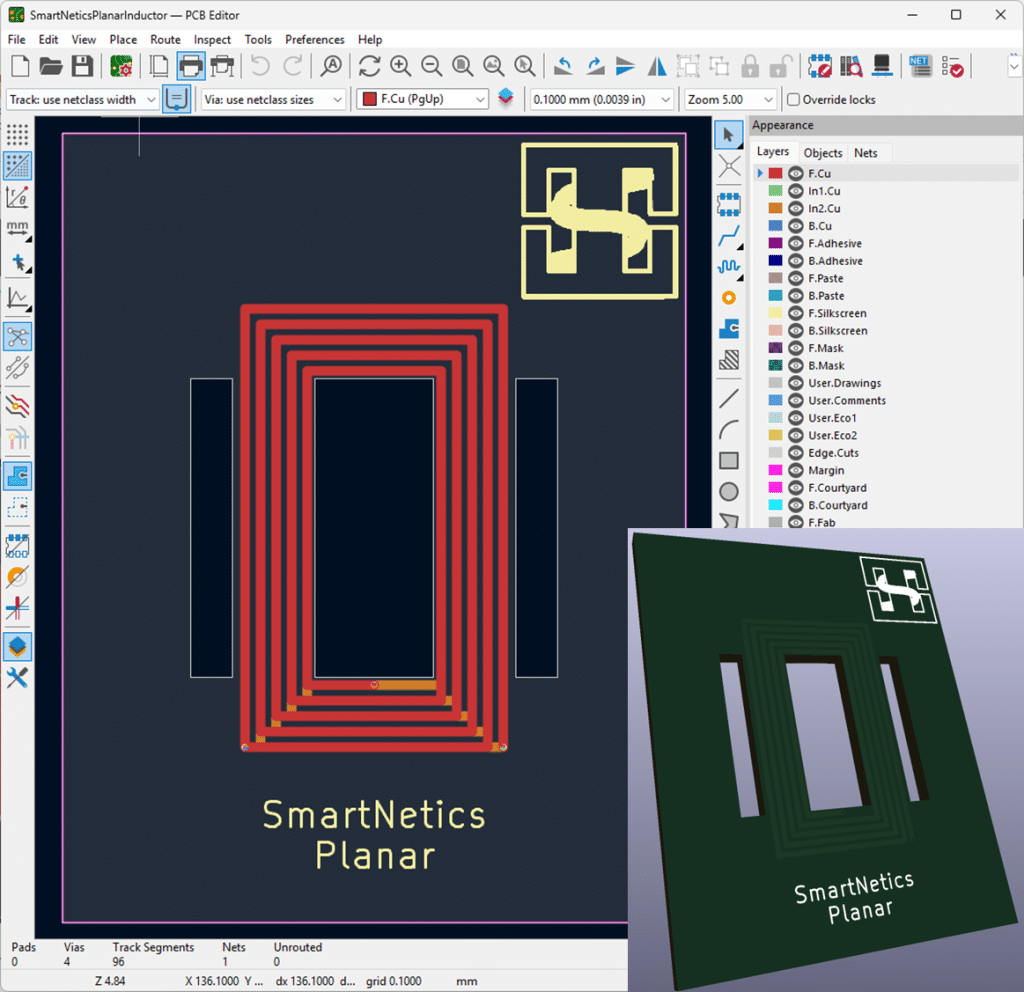Viewport: 1024px width, 992px height.
Task: Switch to the Nets tab
Action: pos(865,153)
